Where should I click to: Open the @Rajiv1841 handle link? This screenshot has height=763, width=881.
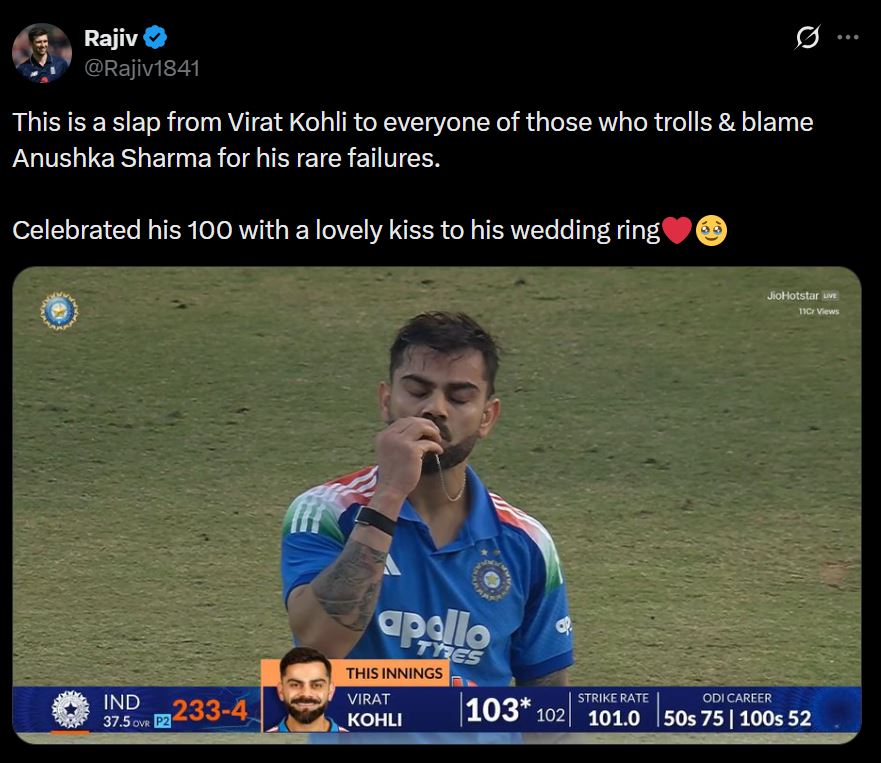tap(142, 68)
